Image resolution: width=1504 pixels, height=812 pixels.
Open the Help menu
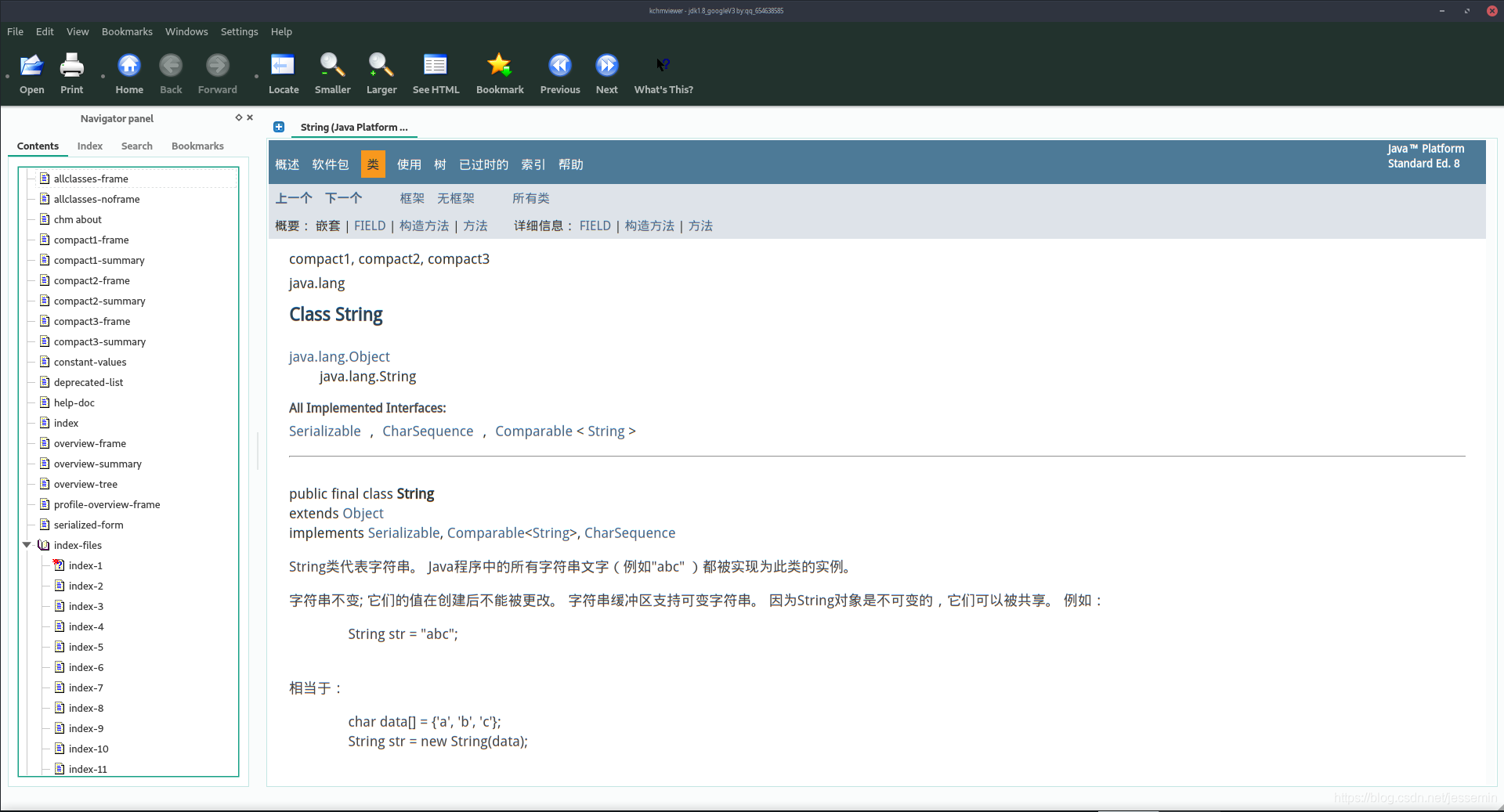[281, 32]
